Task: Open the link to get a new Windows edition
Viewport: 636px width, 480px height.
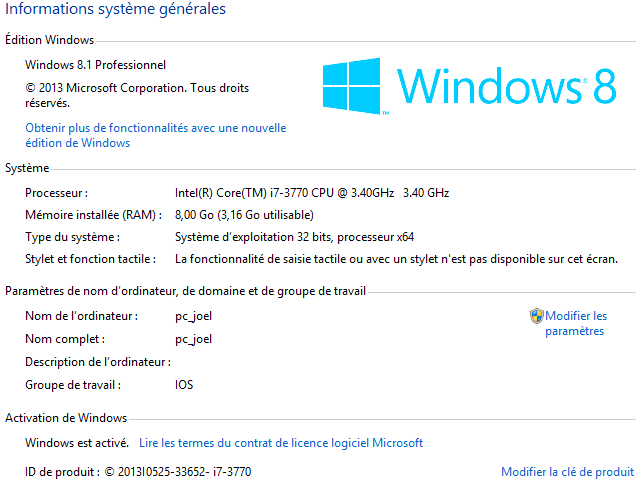Action: [156, 135]
